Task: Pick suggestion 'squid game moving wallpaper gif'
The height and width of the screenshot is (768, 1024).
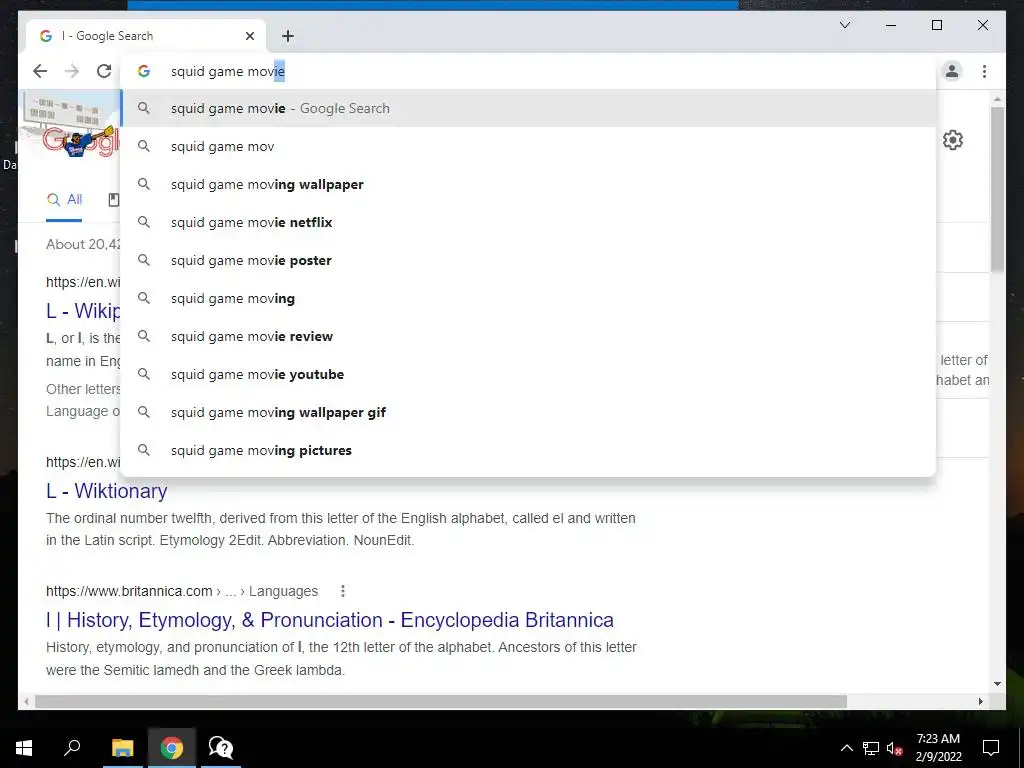Action: pos(528,412)
